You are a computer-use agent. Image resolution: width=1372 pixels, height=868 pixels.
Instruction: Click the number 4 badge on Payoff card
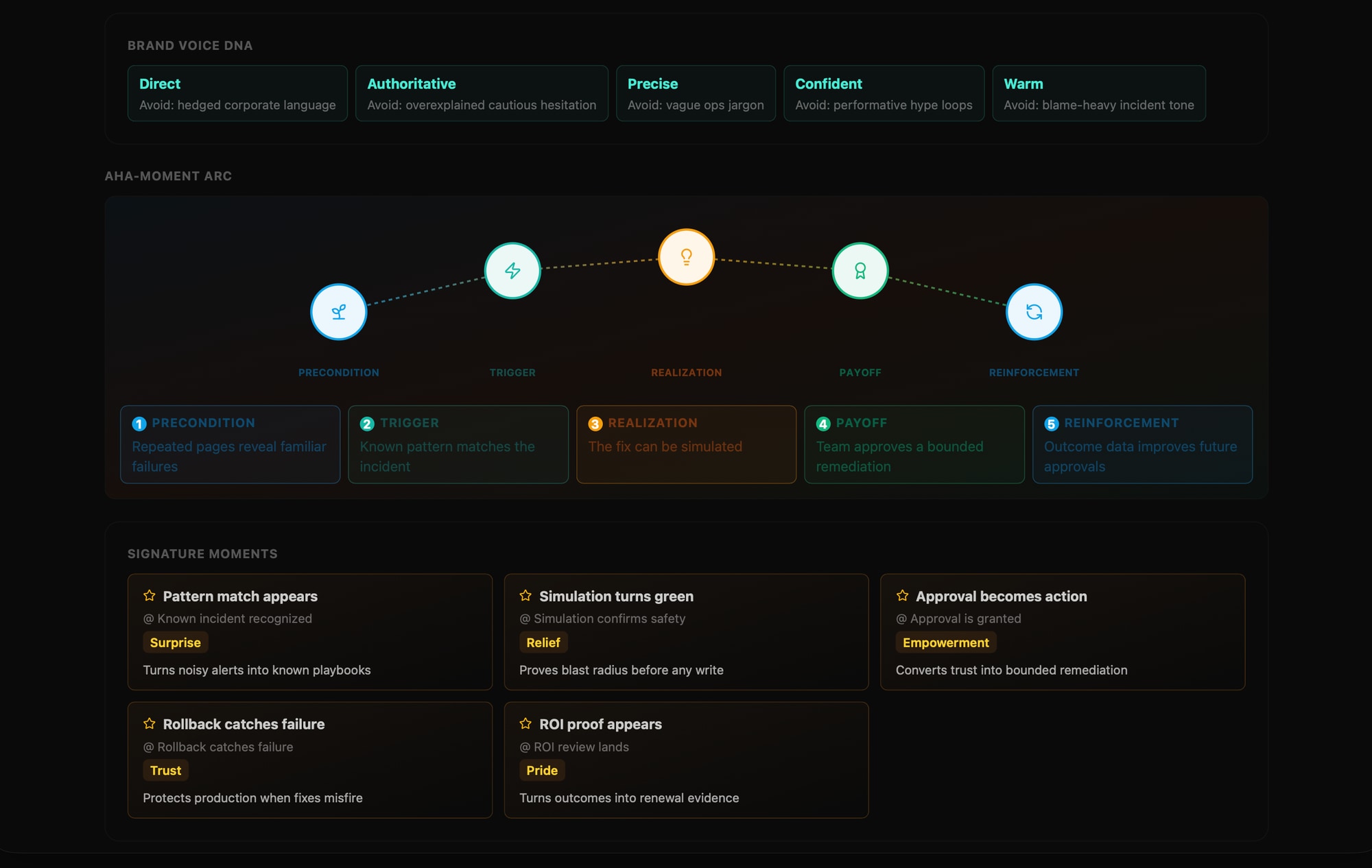point(823,424)
